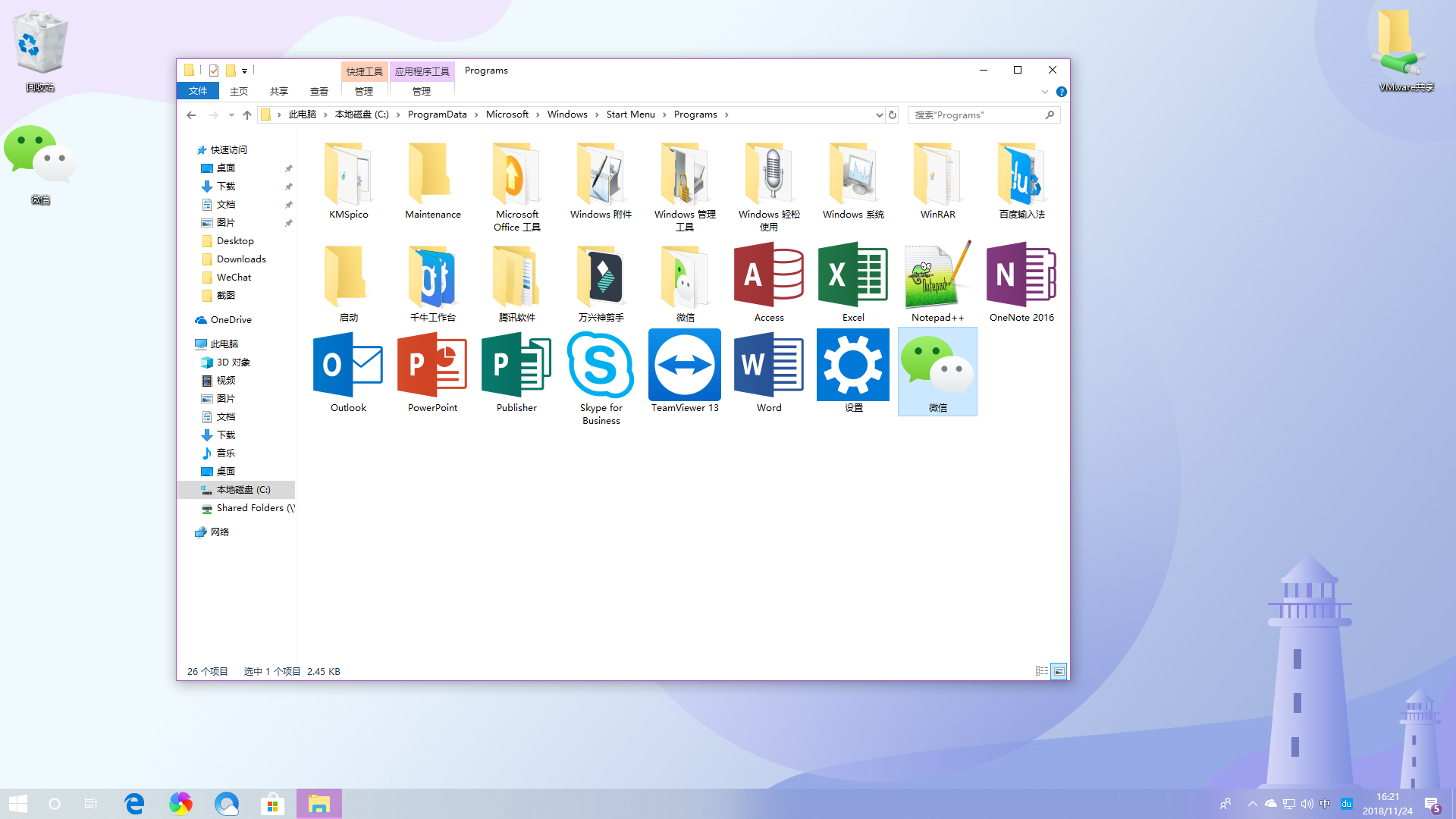Open the quick access toolbar dropdown arrow
Image resolution: width=1456 pixels, height=819 pixels.
244,70
